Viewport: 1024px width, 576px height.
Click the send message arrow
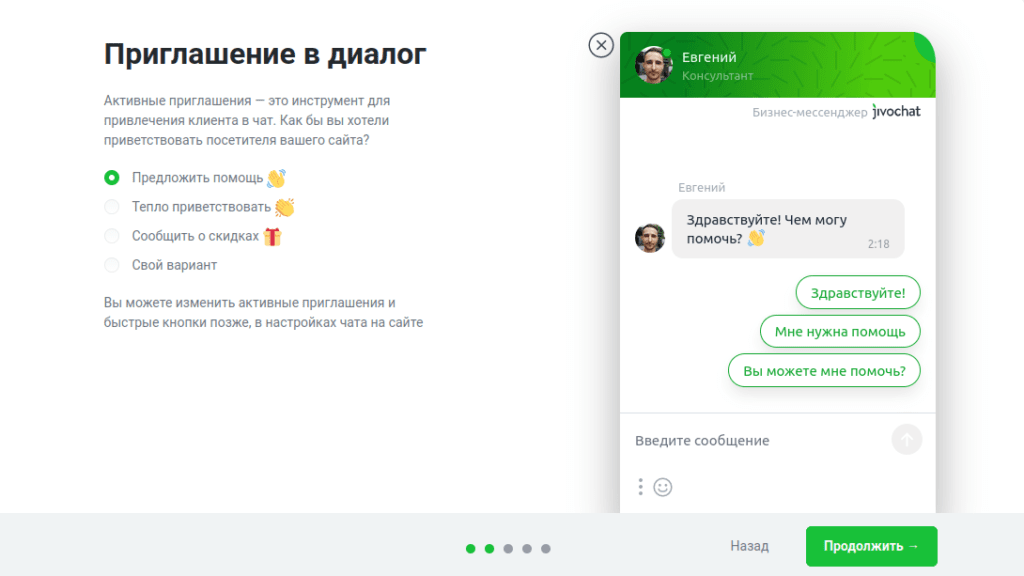(906, 440)
